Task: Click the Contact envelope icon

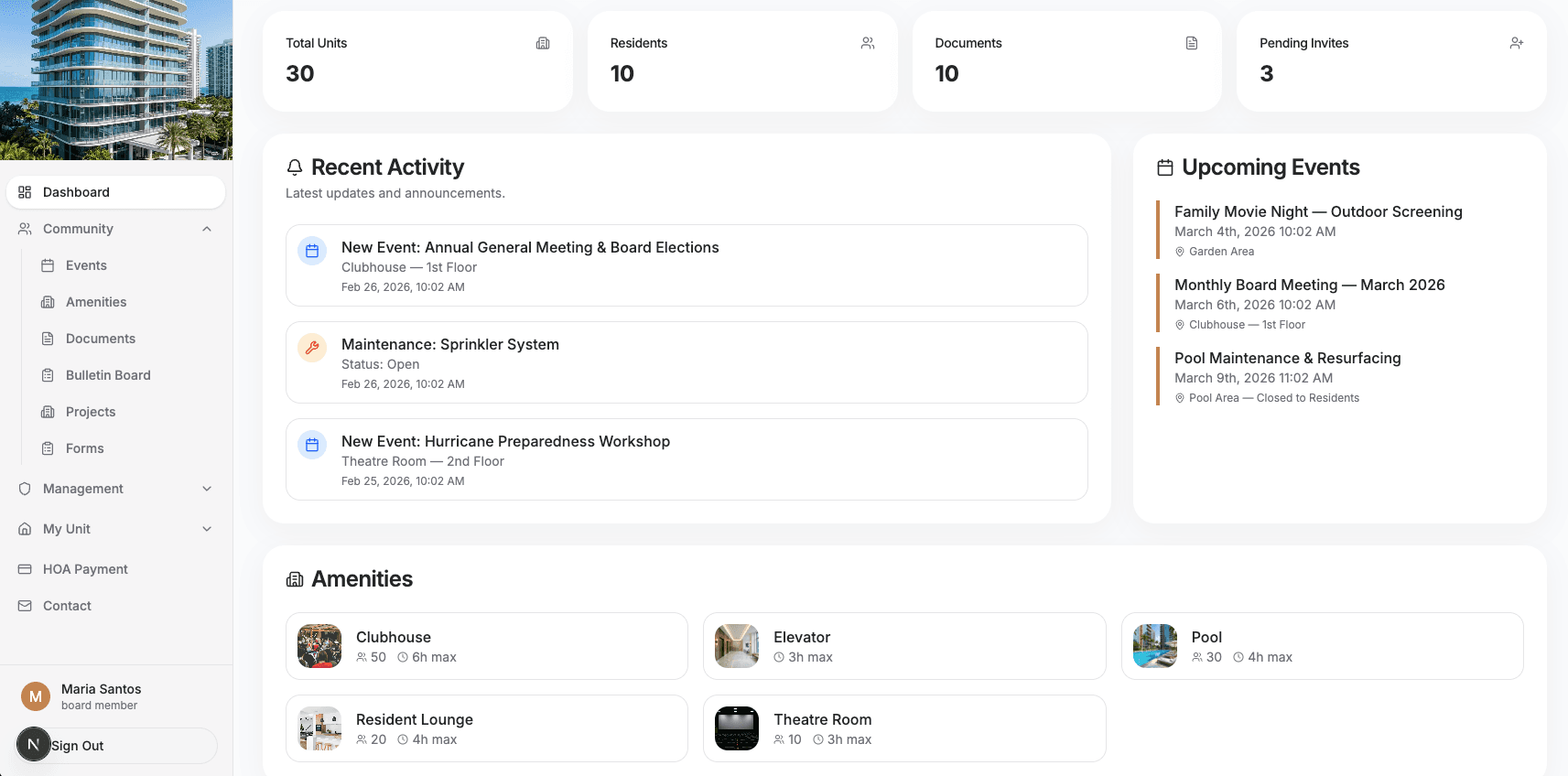Action: [x=25, y=606]
